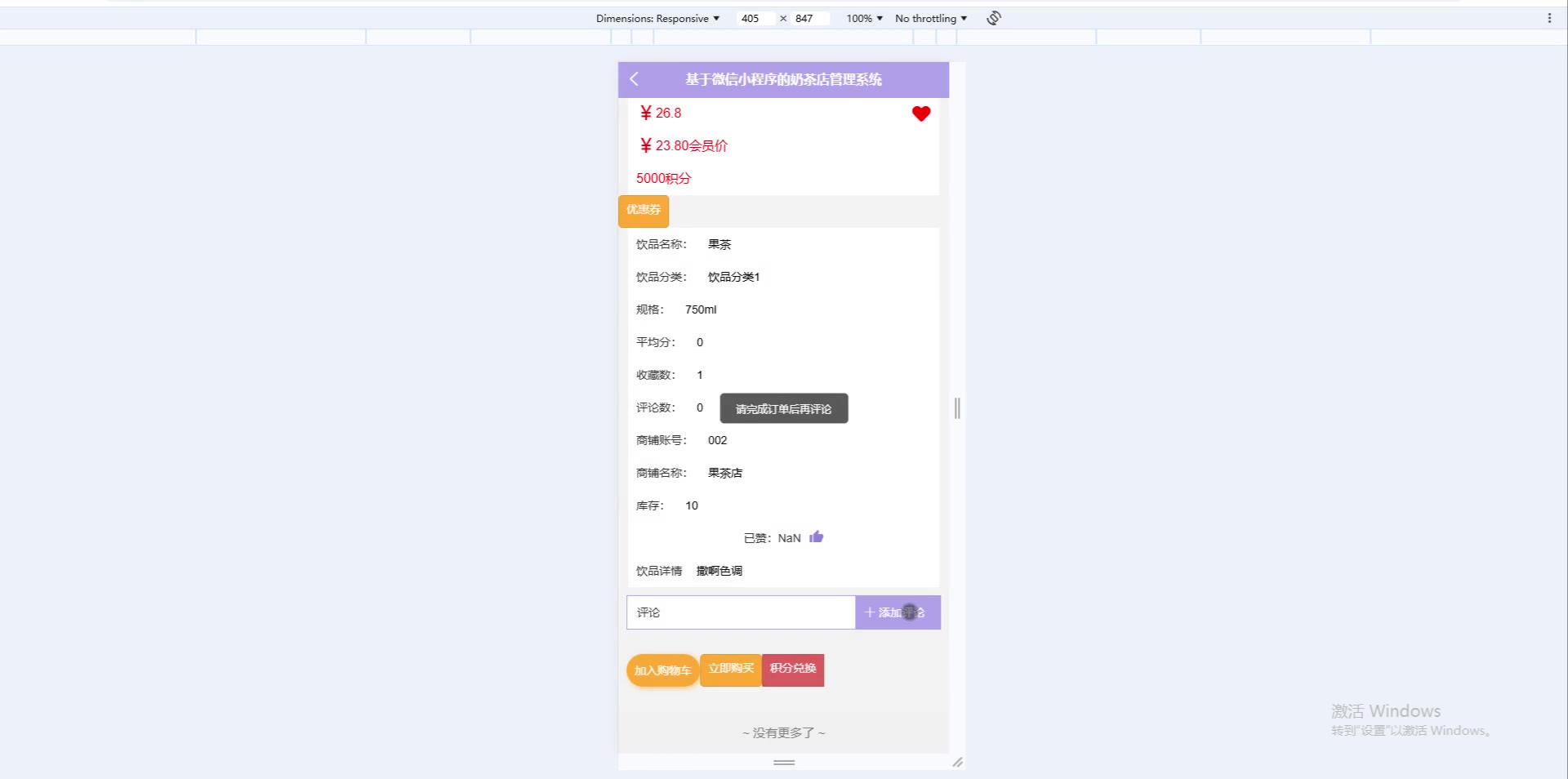
Task: Click the 平均分 label
Action: (x=656, y=342)
